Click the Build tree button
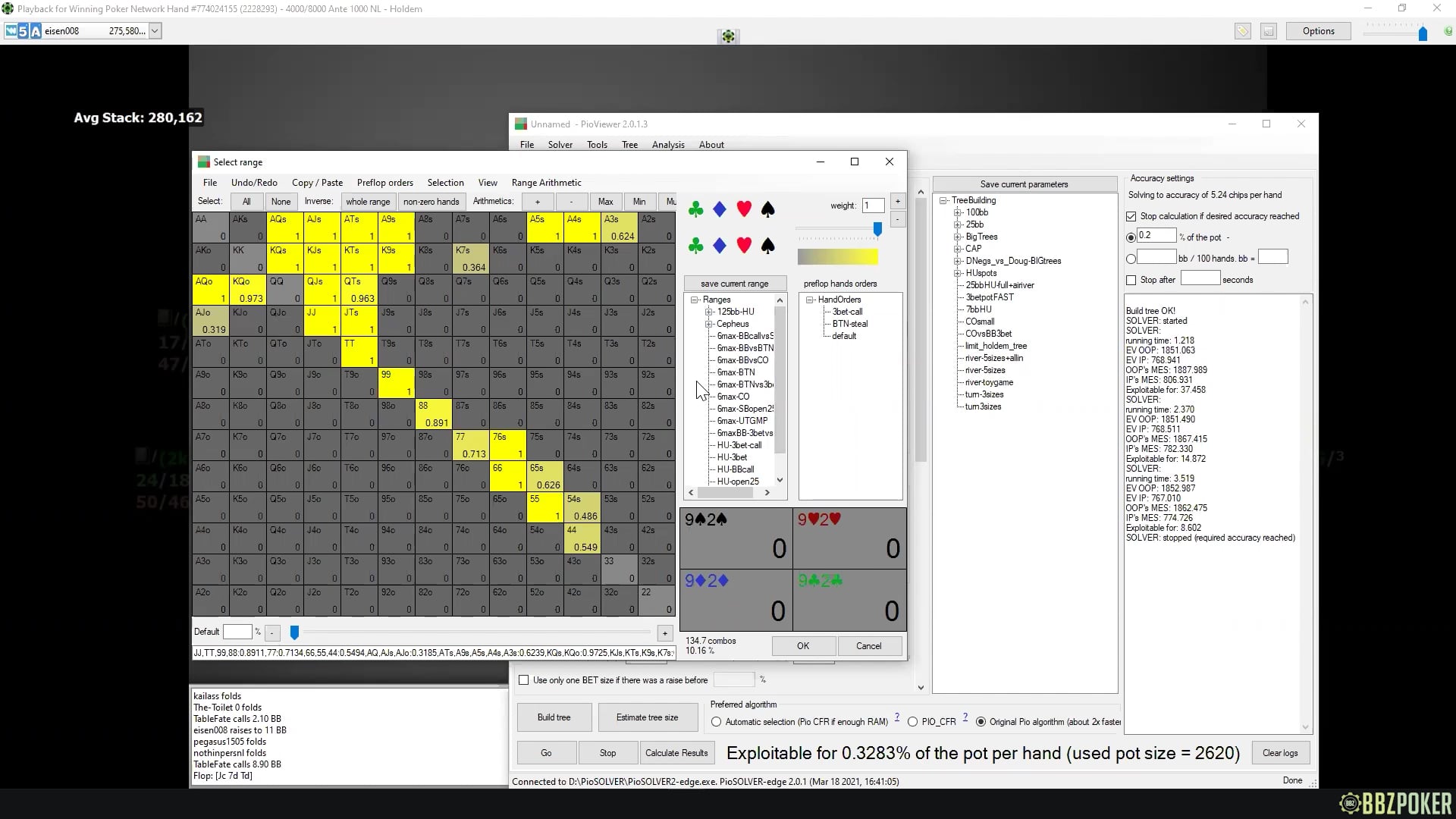The width and height of the screenshot is (1456, 819). point(554,717)
